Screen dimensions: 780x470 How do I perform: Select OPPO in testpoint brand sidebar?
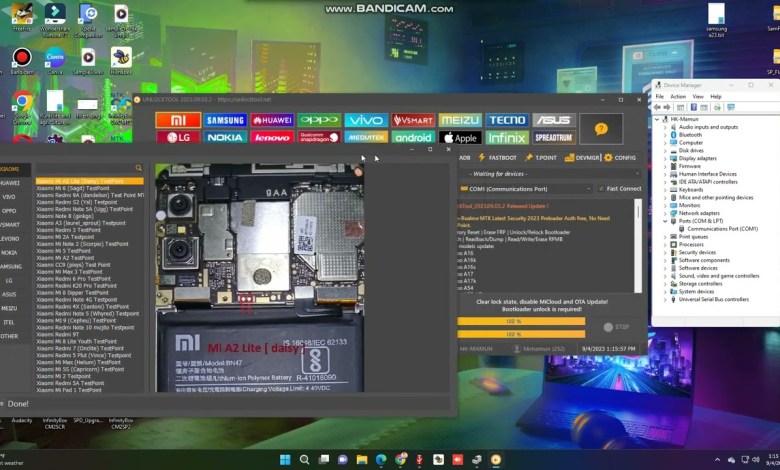click(9, 211)
